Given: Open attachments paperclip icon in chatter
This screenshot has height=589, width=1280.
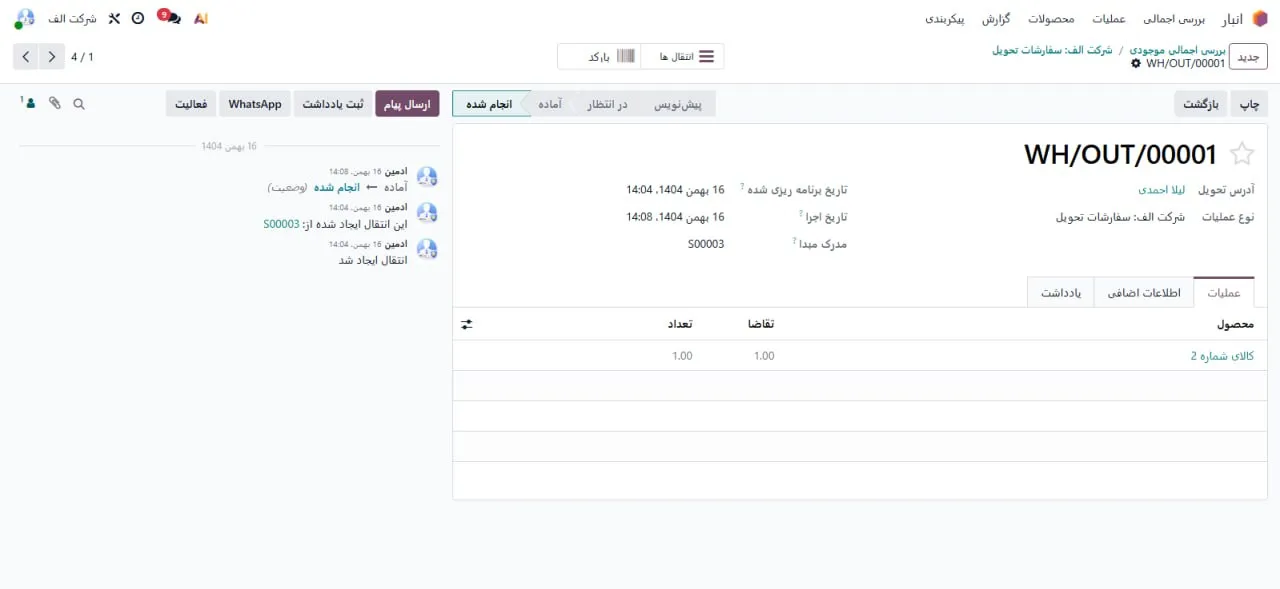Looking at the screenshot, I should pos(55,103).
